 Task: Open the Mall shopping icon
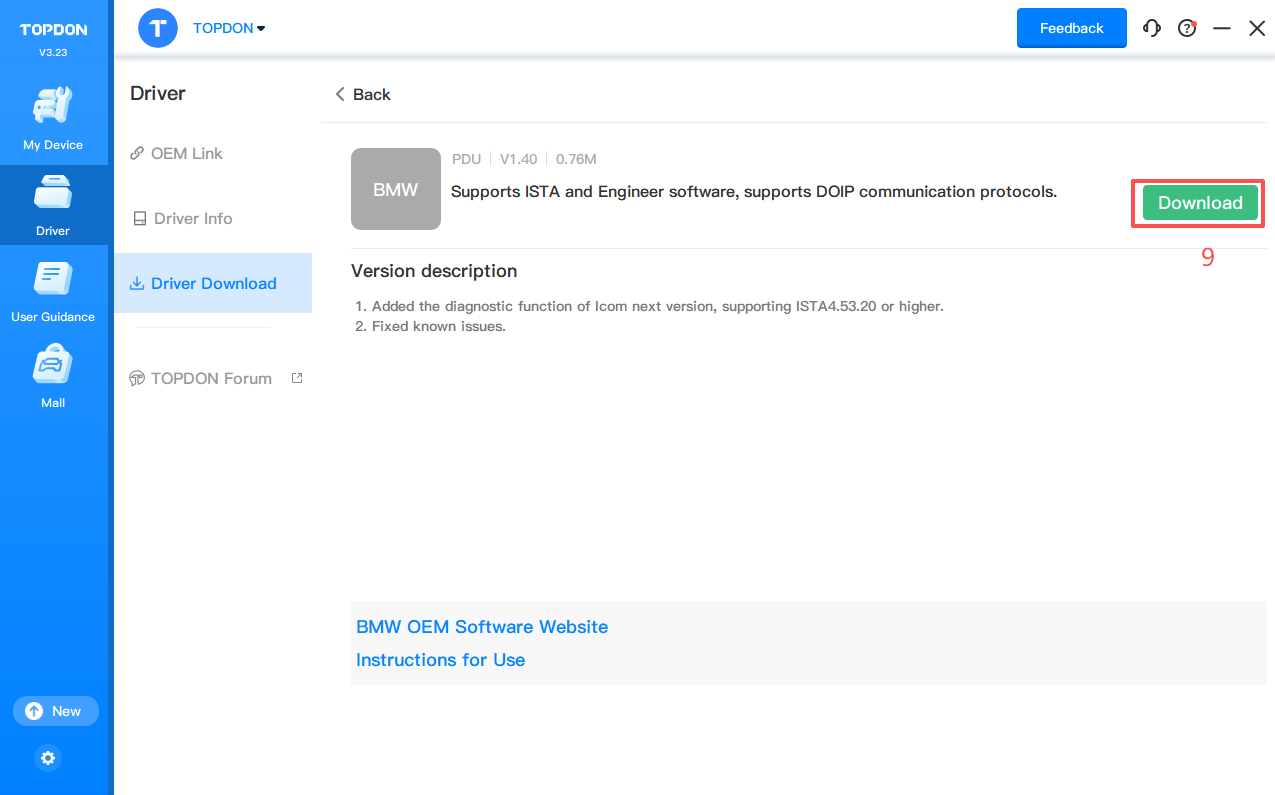pos(53,366)
